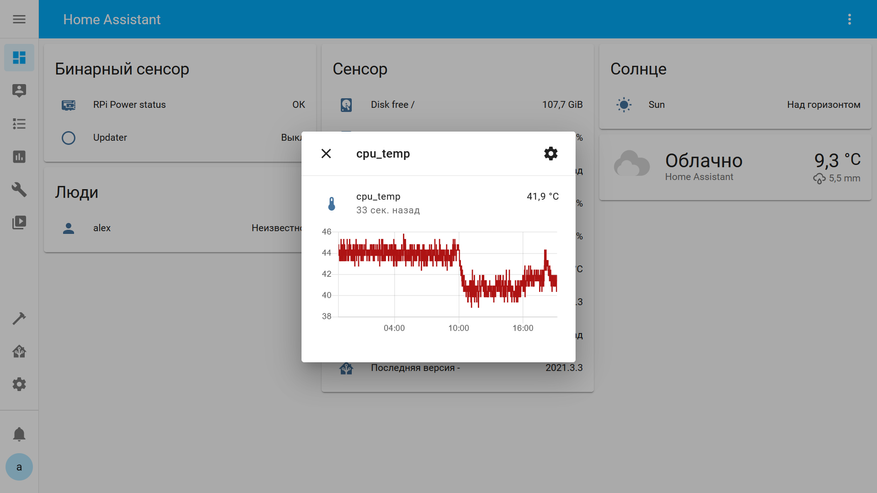Screen dimensions: 877x493
Task: Click the cloudy weather icon
Action: [x=631, y=165]
